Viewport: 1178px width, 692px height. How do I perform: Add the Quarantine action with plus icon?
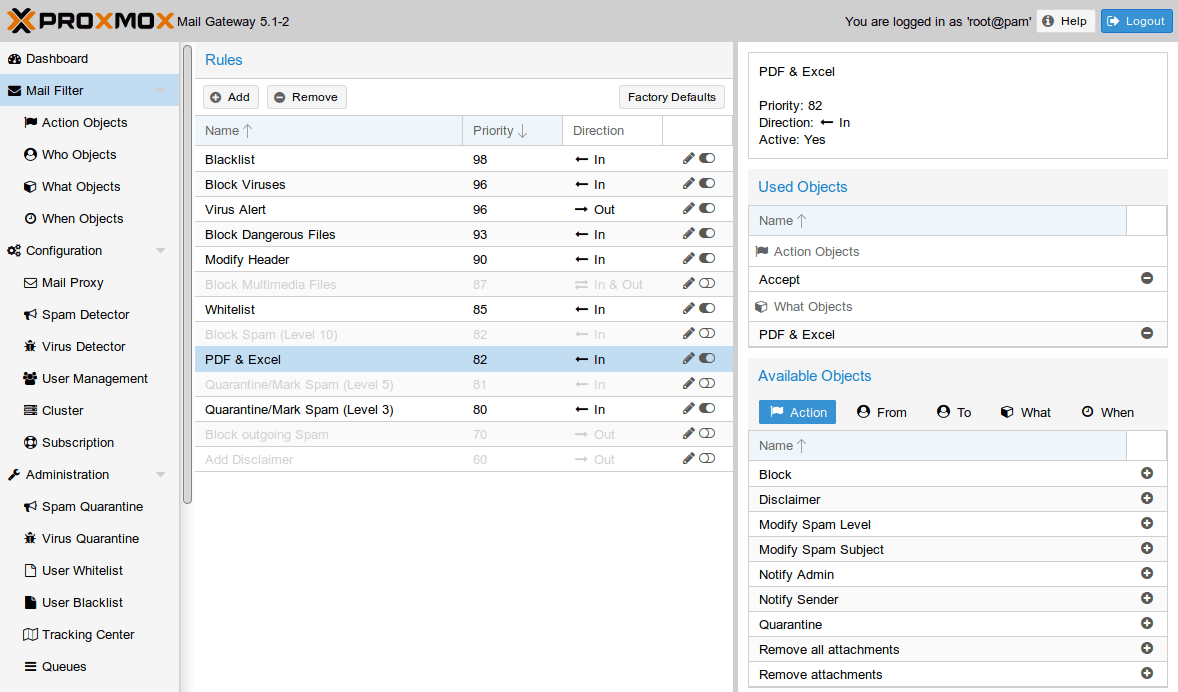[x=1147, y=623]
